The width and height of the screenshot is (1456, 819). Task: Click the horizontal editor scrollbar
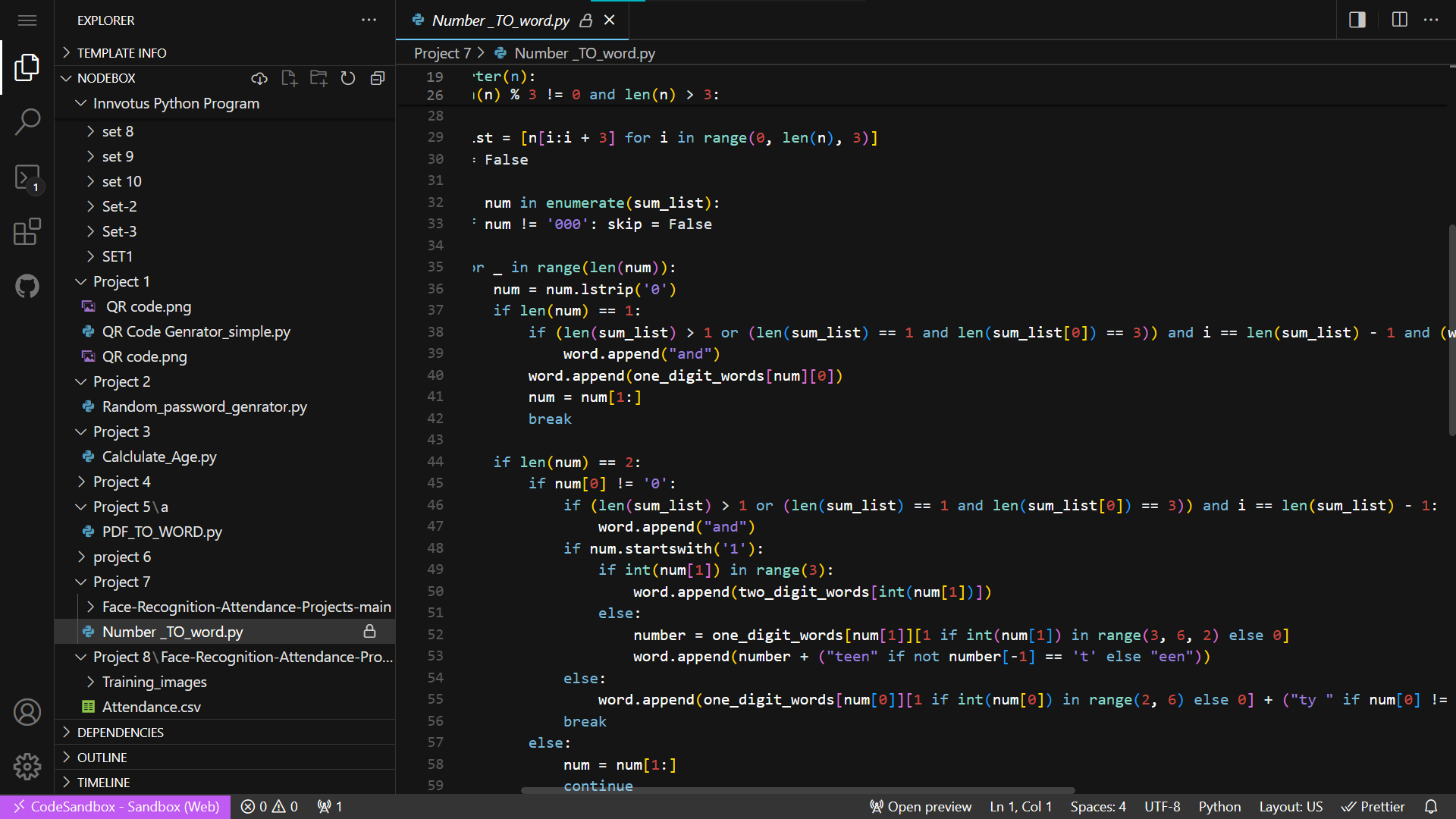click(x=798, y=790)
